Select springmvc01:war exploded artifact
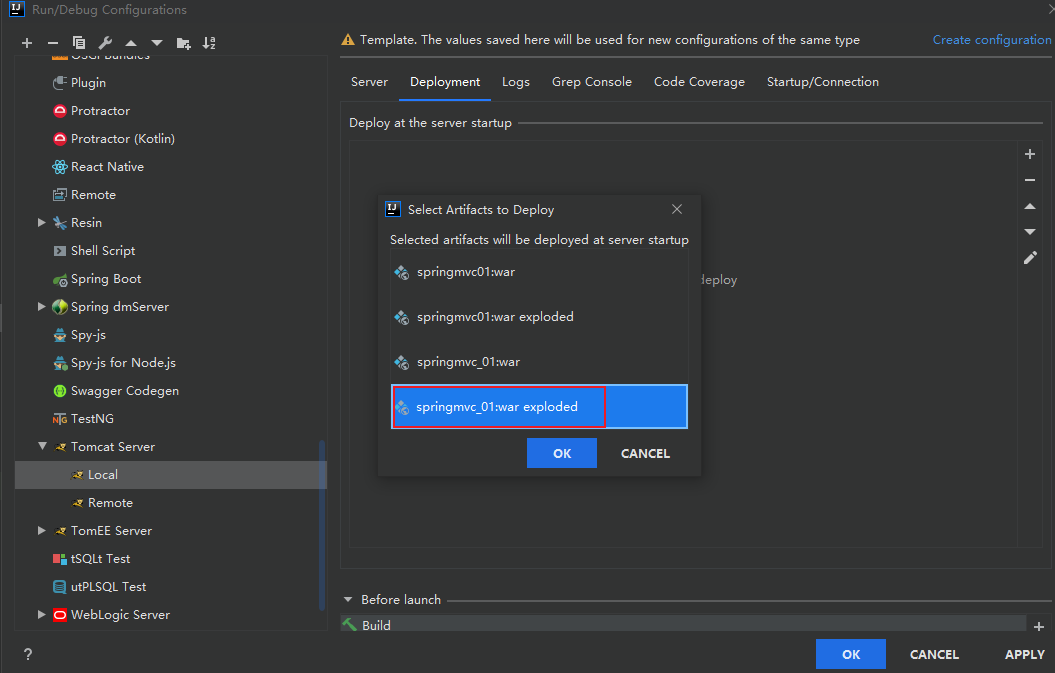Viewport: 1055px width, 673px height. click(540, 317)
